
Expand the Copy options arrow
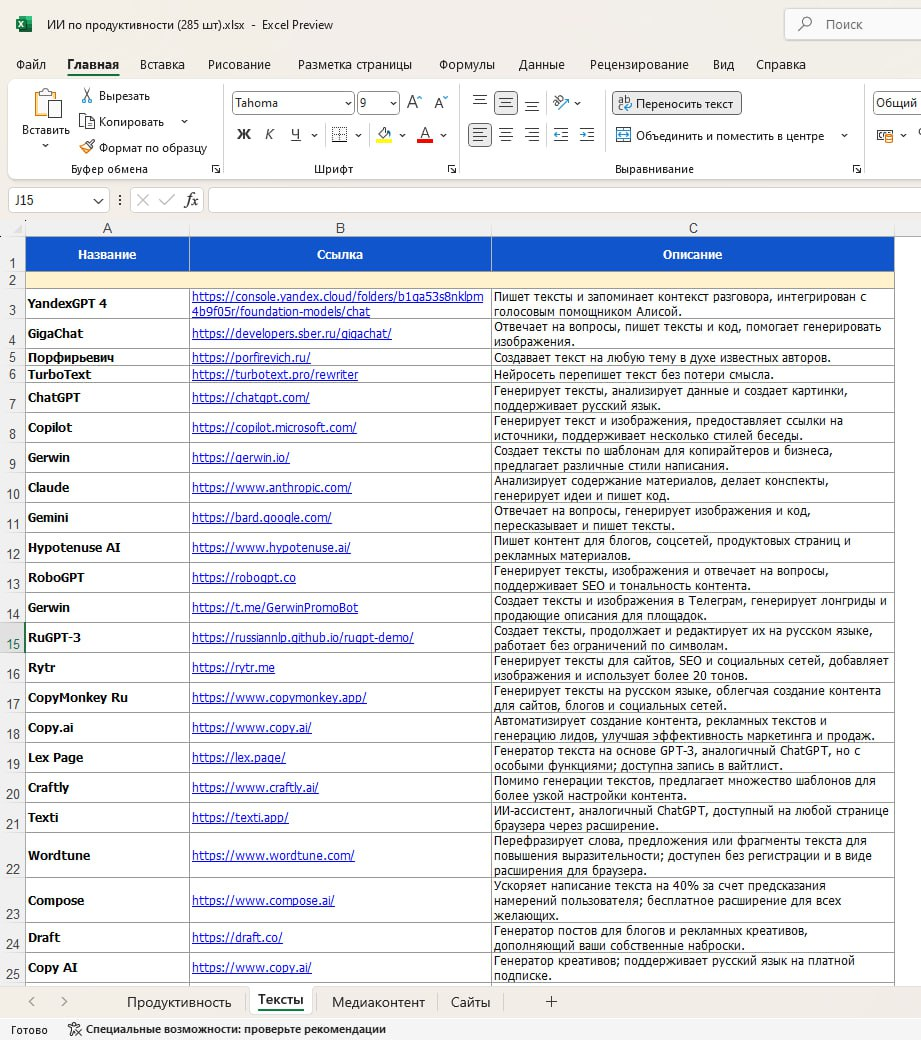tap(184, 121)
